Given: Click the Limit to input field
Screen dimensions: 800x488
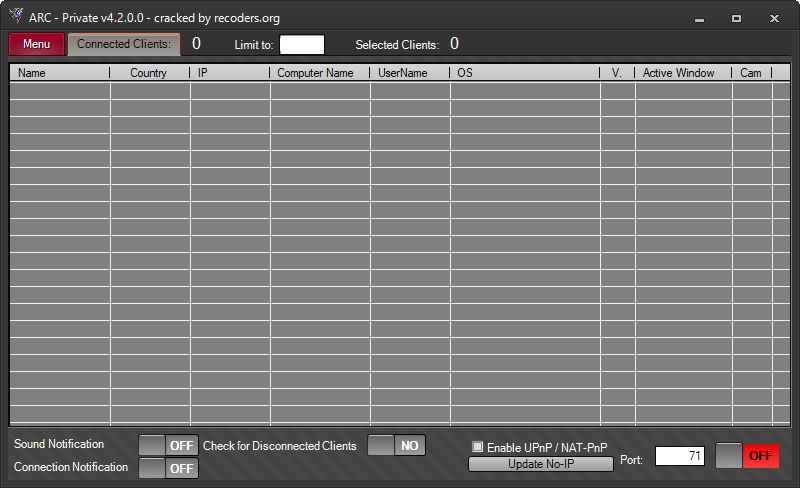Looking at the screenshot, I should (x=302, y=44).
